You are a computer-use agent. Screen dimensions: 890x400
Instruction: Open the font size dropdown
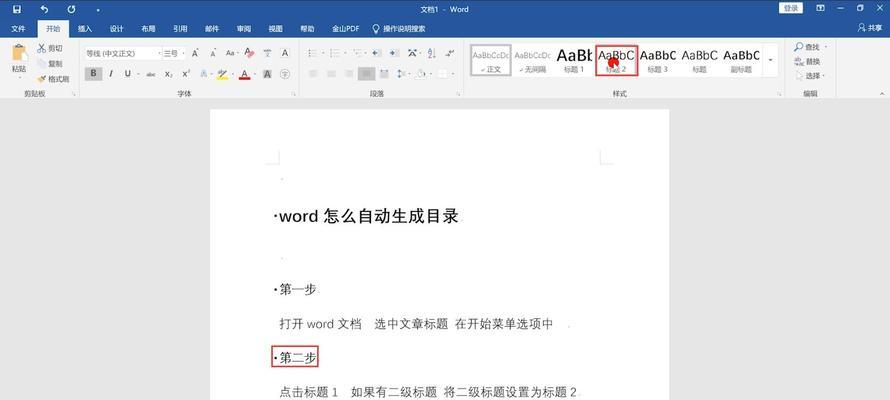185,53
